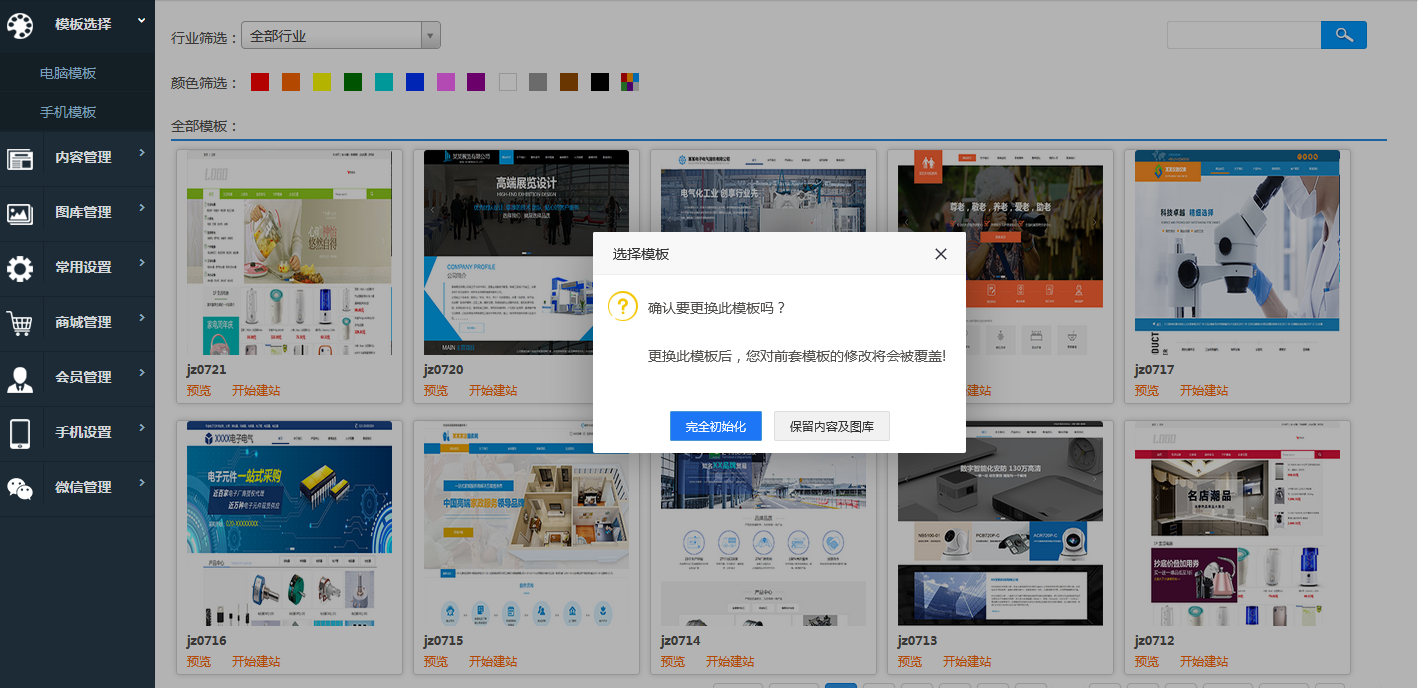
Task: Click the 图库管理 picture icon
Action: point(20,213)
